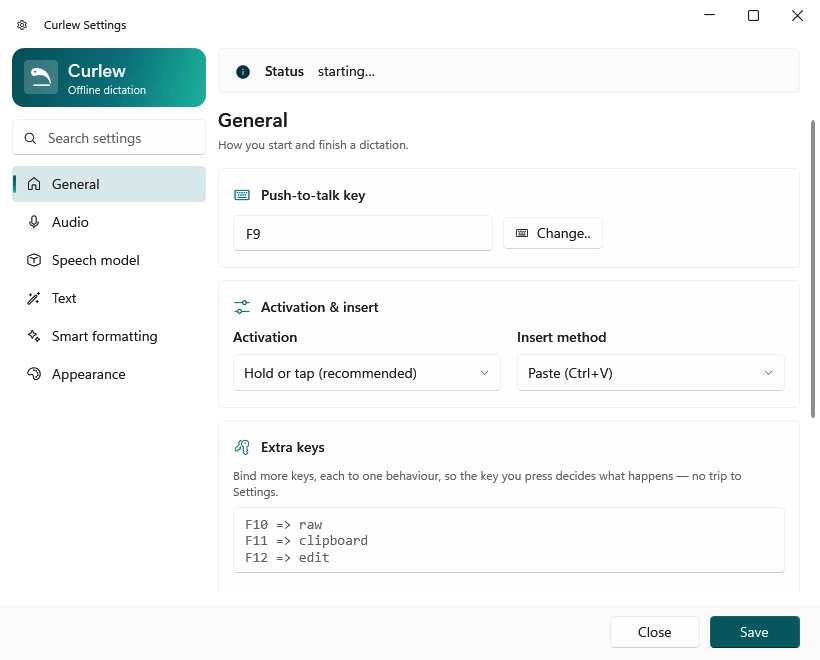Click the keyboard icon inside Change button
The width and height of the screenshot is (820, 660).
(x=522, y=233)
